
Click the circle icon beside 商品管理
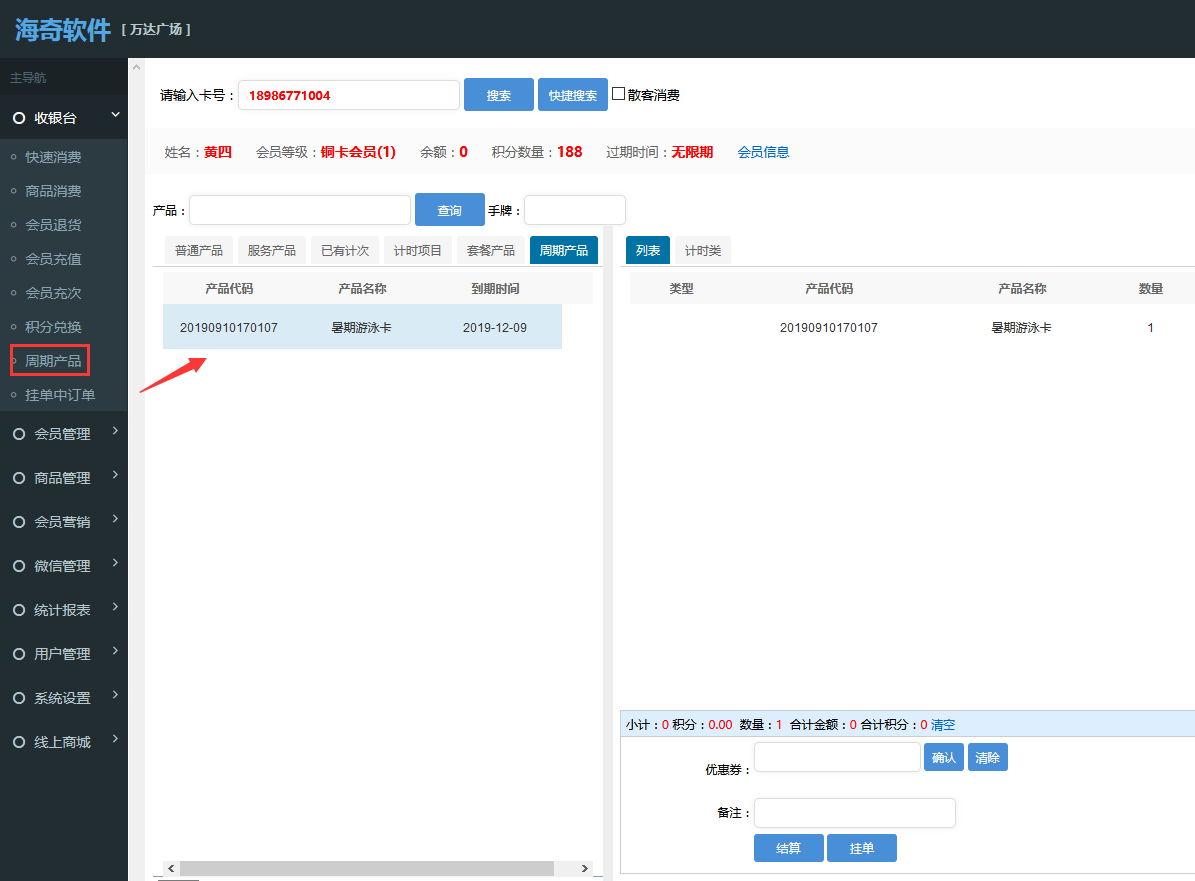tap(18, 478)
